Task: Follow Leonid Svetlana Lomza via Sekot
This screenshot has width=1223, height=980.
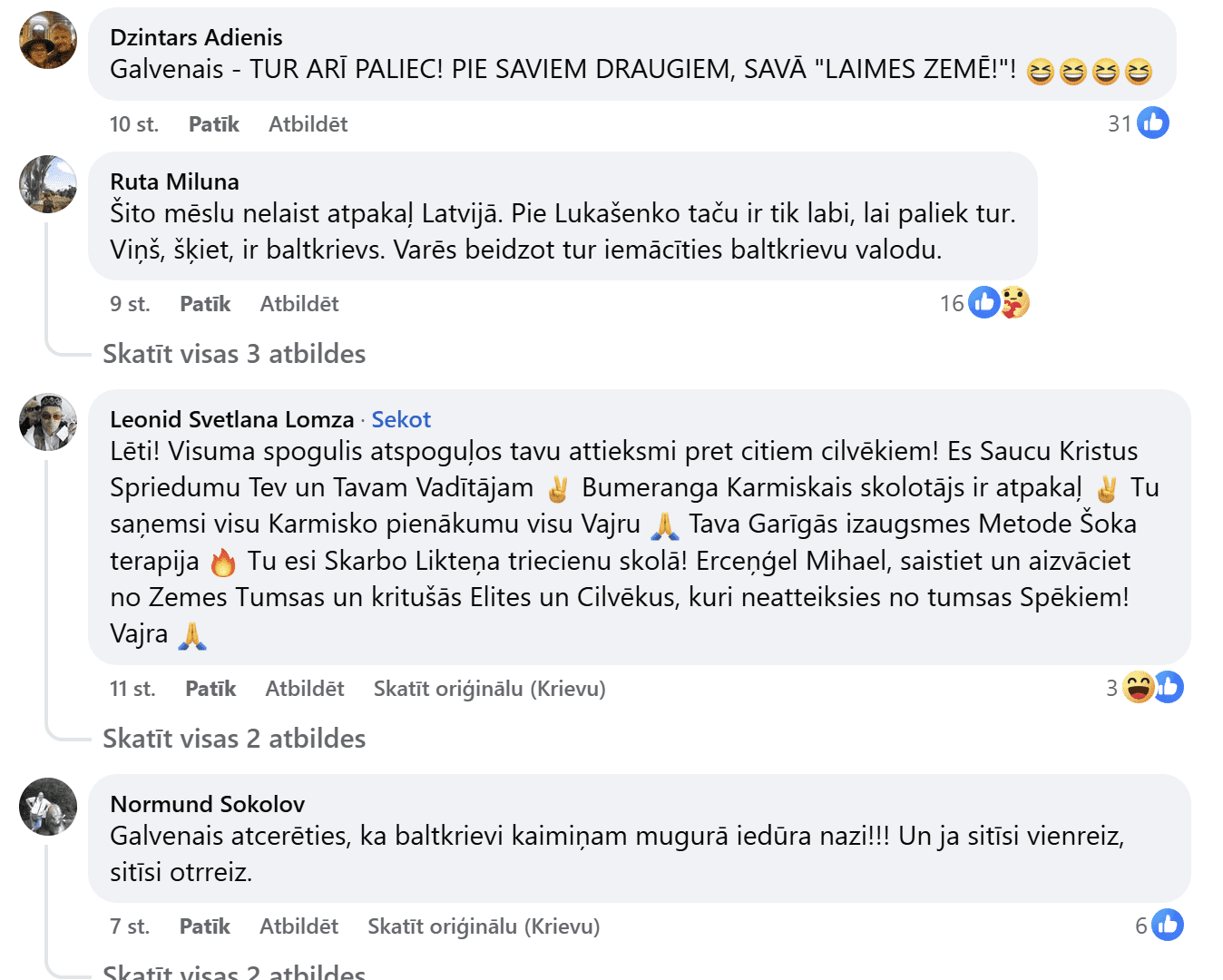Action: [401, 419]
